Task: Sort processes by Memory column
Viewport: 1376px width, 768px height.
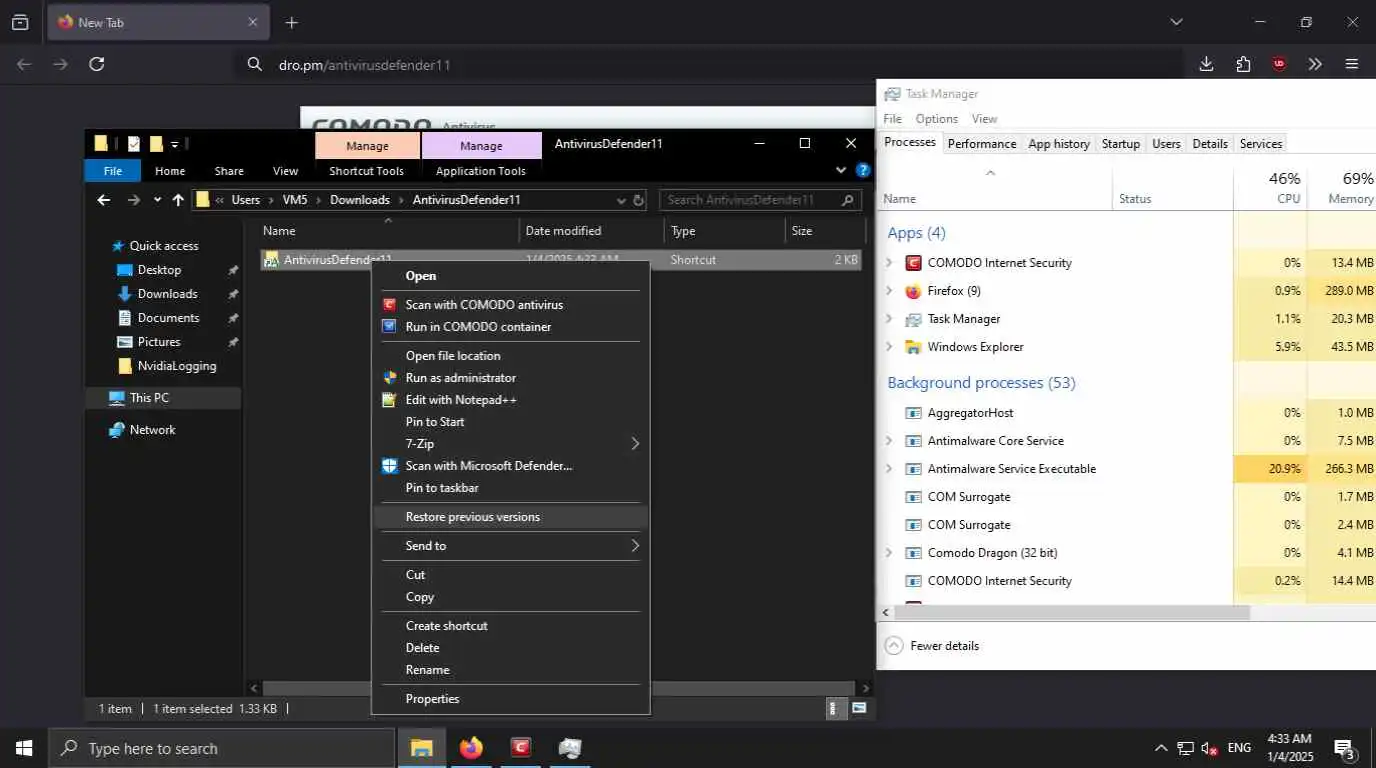Action: coord(1343,188)
